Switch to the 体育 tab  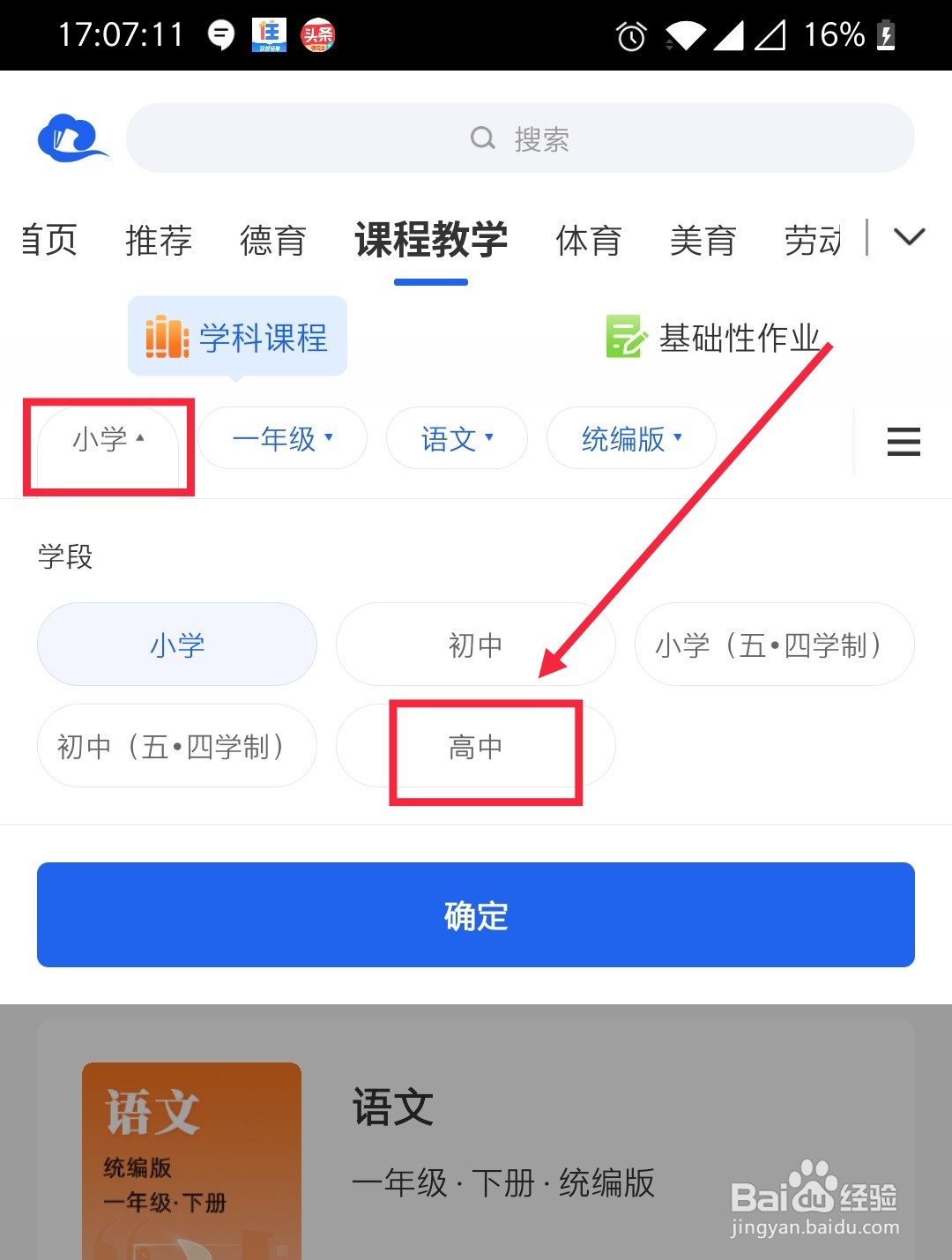point(589,240)
